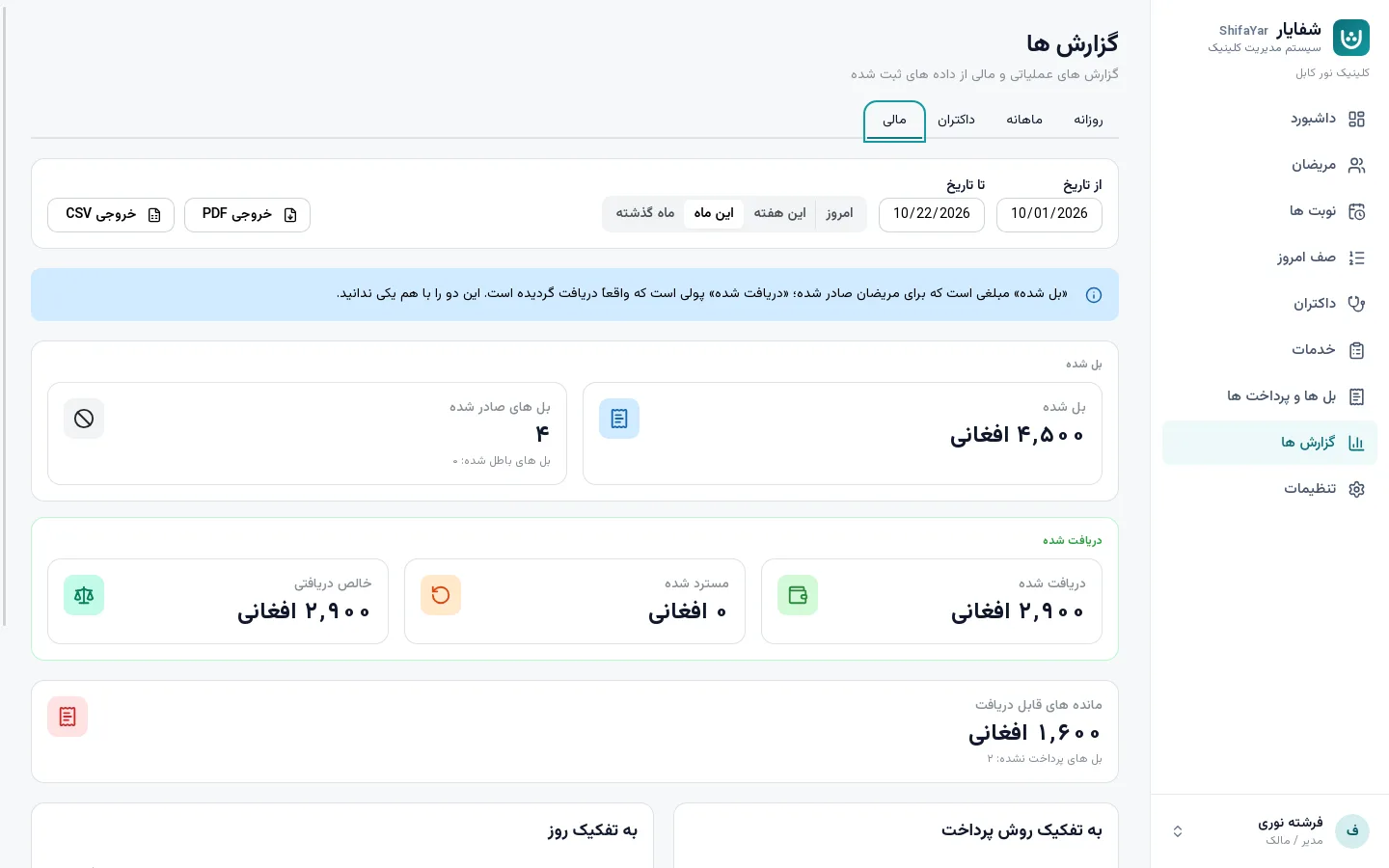Click بل های باطل شده: ۰ text
The width and height of the screenshot is (1389, 868).
(502, 461)
